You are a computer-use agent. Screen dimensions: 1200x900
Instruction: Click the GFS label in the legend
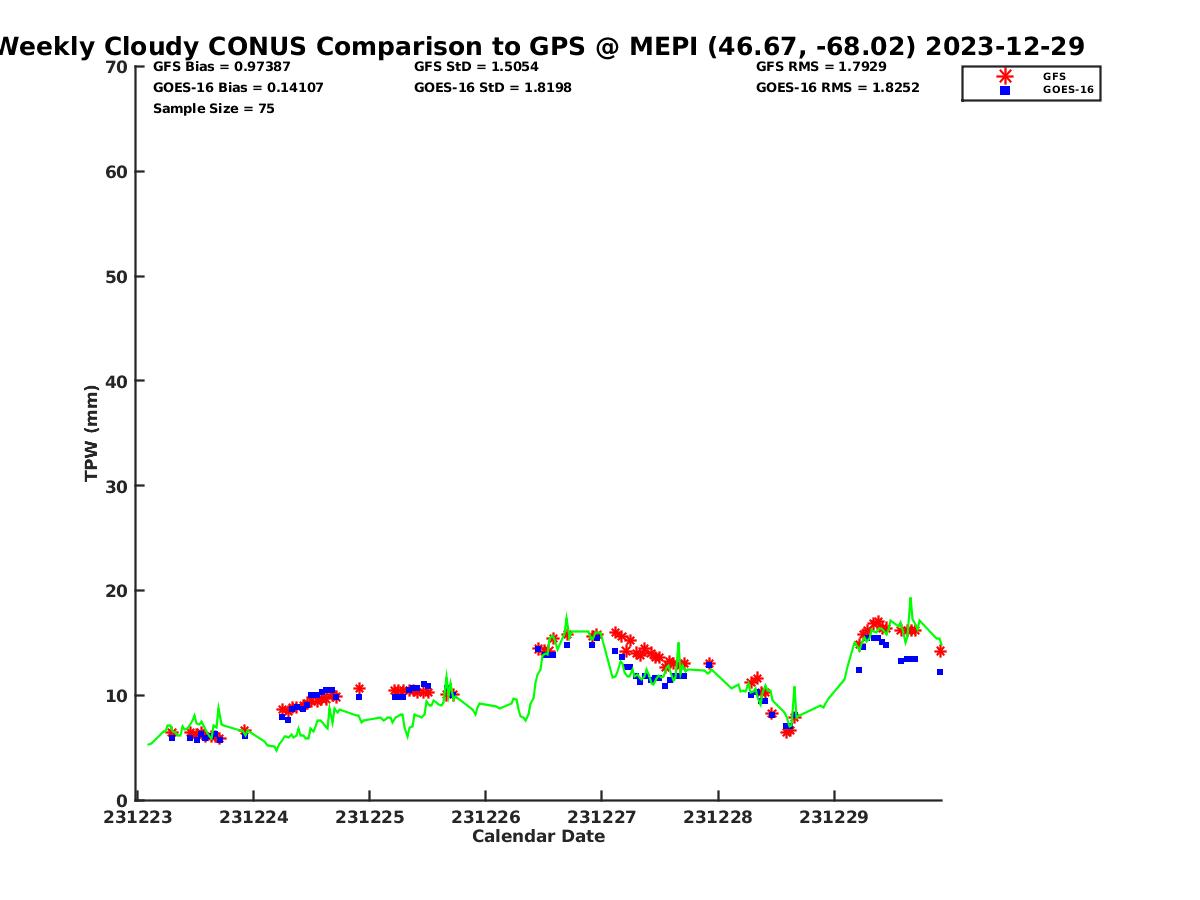pyautogui.click(x=1054, y=76)
